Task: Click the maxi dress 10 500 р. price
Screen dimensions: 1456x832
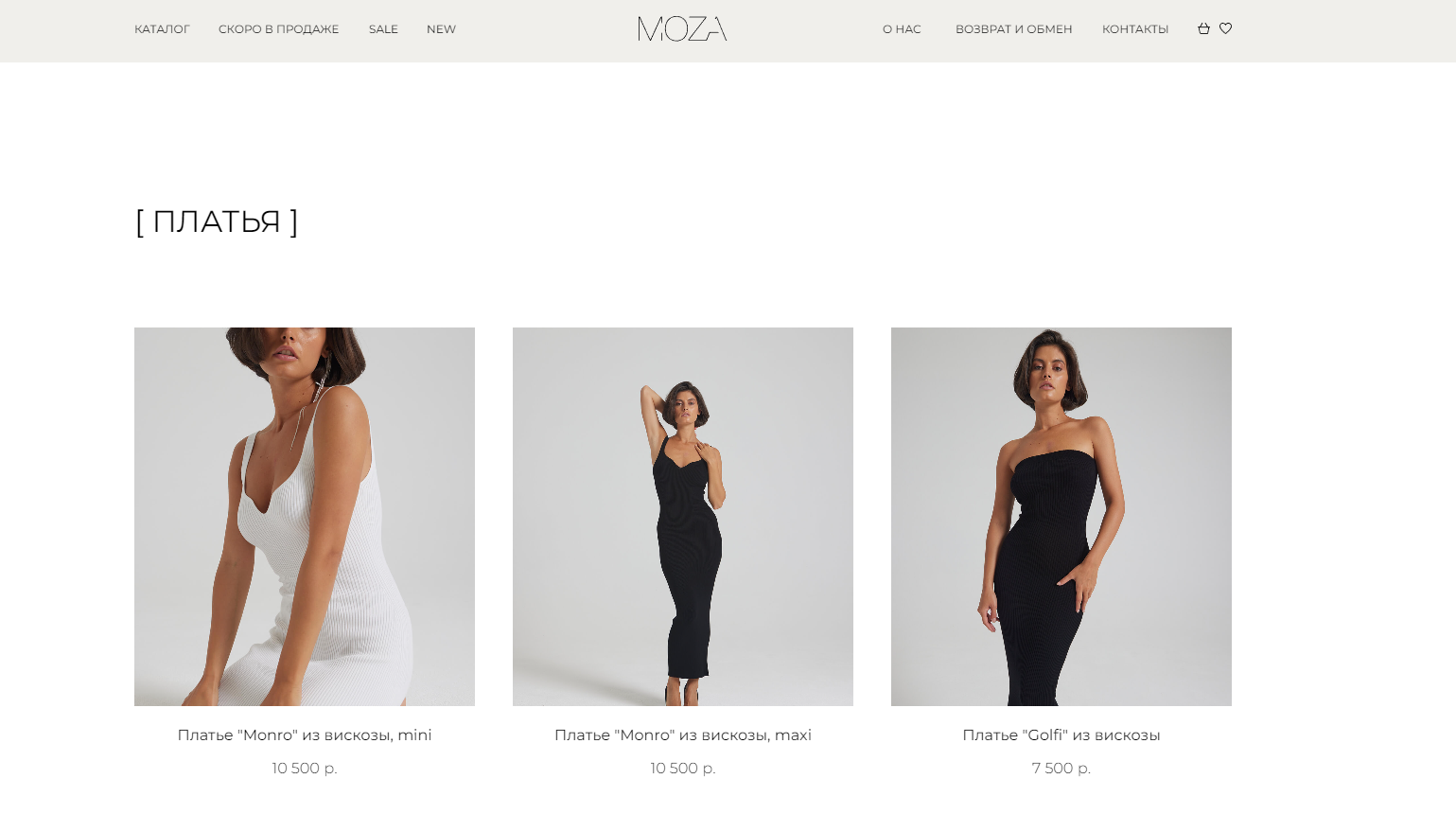Action: pos(683,769)
